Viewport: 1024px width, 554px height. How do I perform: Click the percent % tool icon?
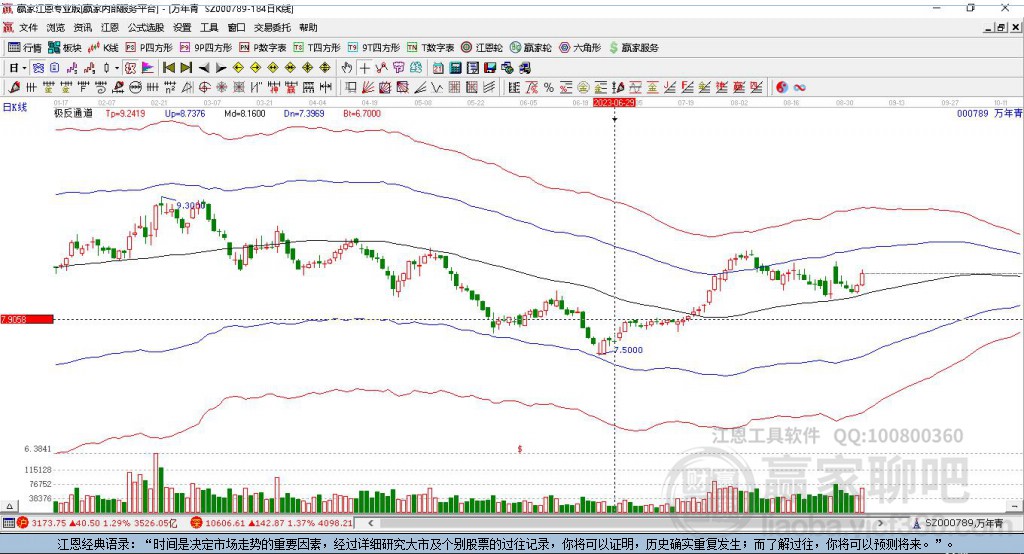(x=549, y=88)
